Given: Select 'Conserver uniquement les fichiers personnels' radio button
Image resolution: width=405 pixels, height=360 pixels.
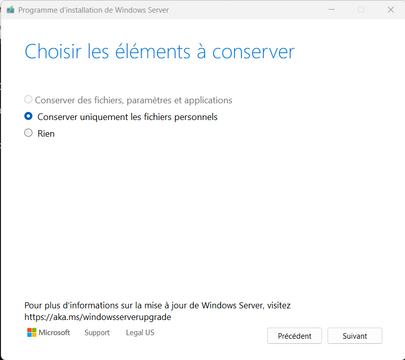Looking at the screenshot, I should (28, 116).
